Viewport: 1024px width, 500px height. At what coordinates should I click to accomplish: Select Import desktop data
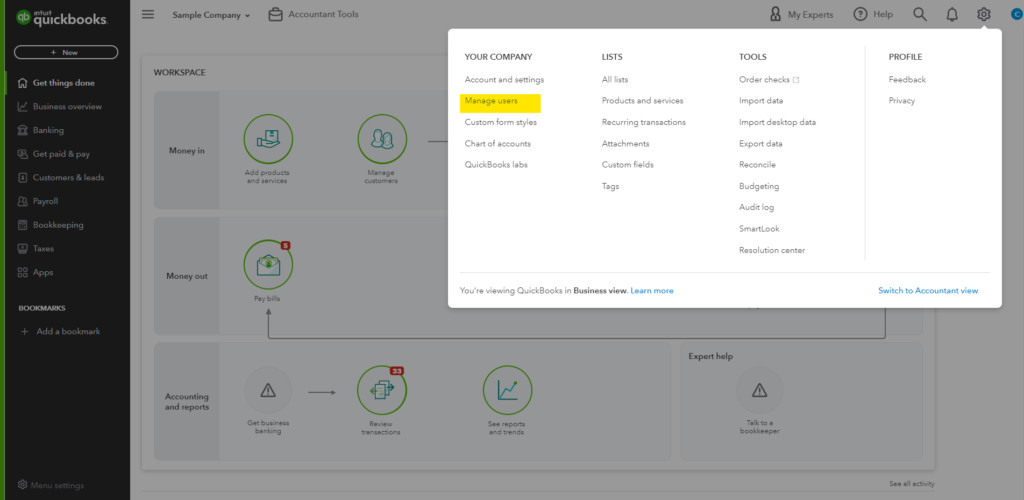777,122
